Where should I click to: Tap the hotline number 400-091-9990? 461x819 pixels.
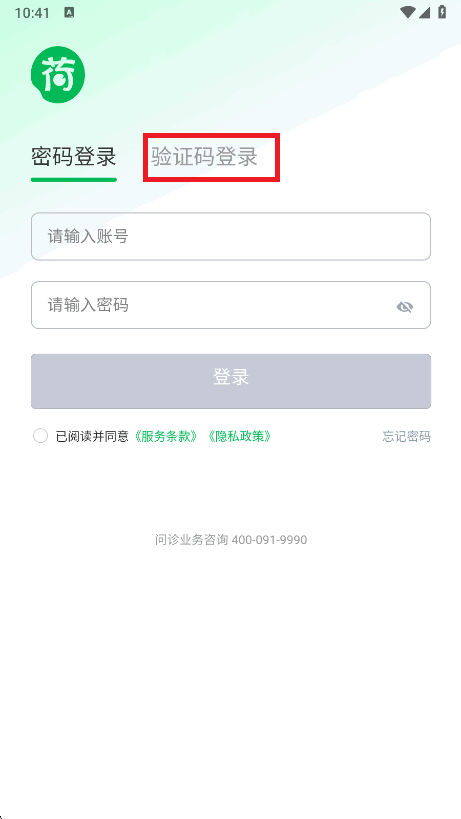(269, 540)
